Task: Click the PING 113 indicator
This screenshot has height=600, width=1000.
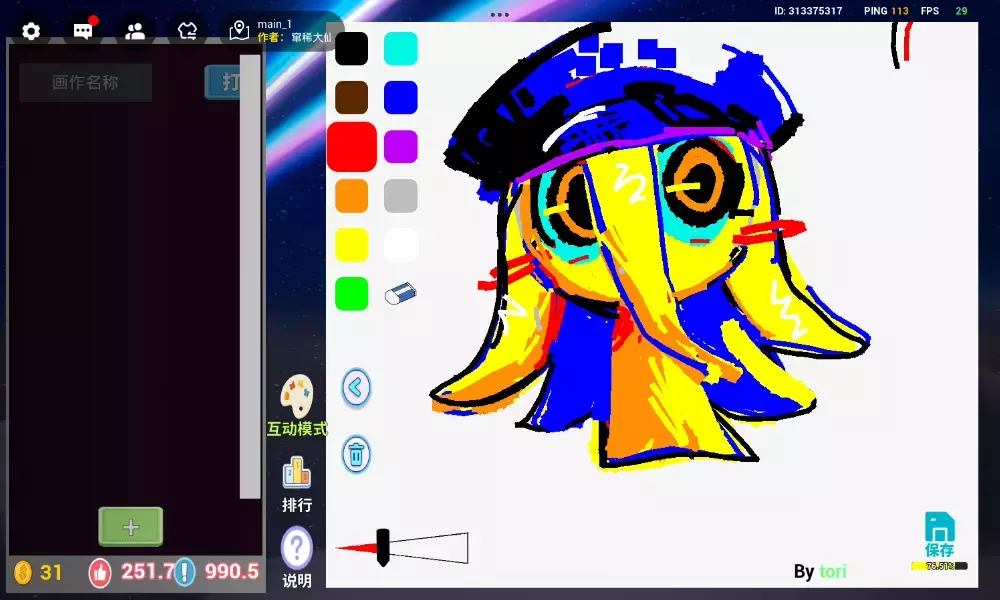Action: (886, 11)
